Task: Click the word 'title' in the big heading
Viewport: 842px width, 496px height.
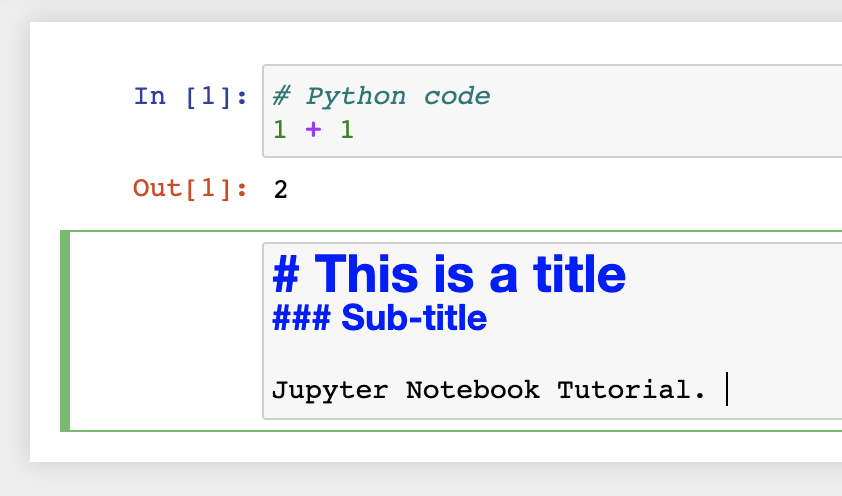Action: [579, 274]
